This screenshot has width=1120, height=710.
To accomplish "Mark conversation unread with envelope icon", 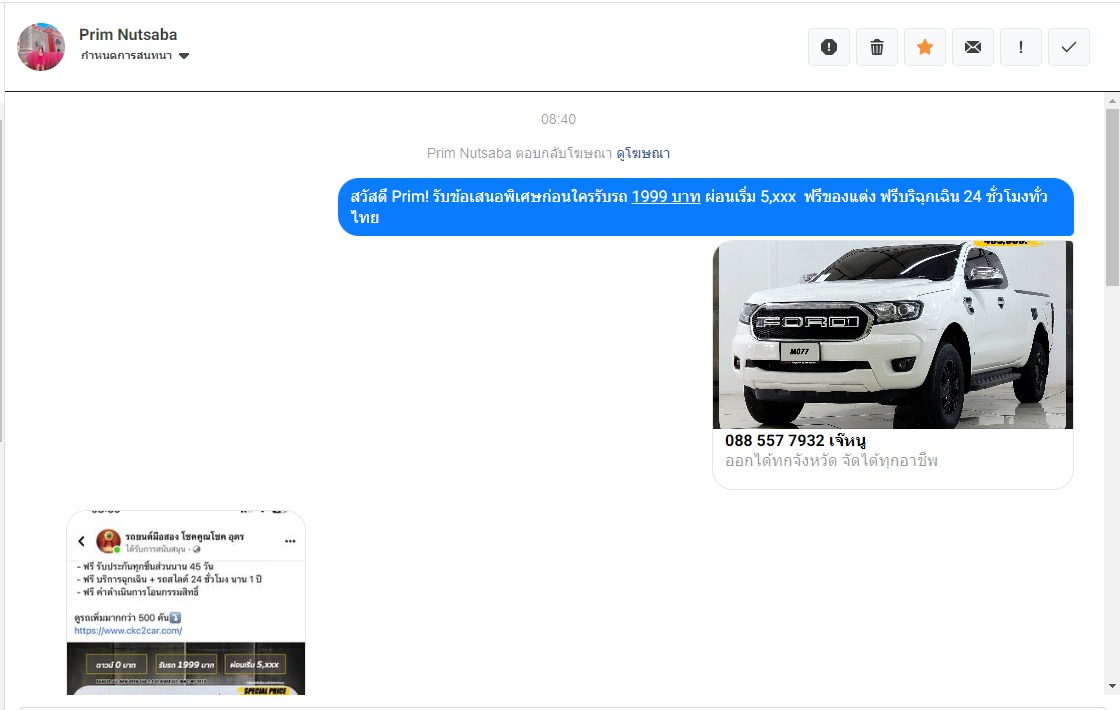I will (x=973, y=47).
